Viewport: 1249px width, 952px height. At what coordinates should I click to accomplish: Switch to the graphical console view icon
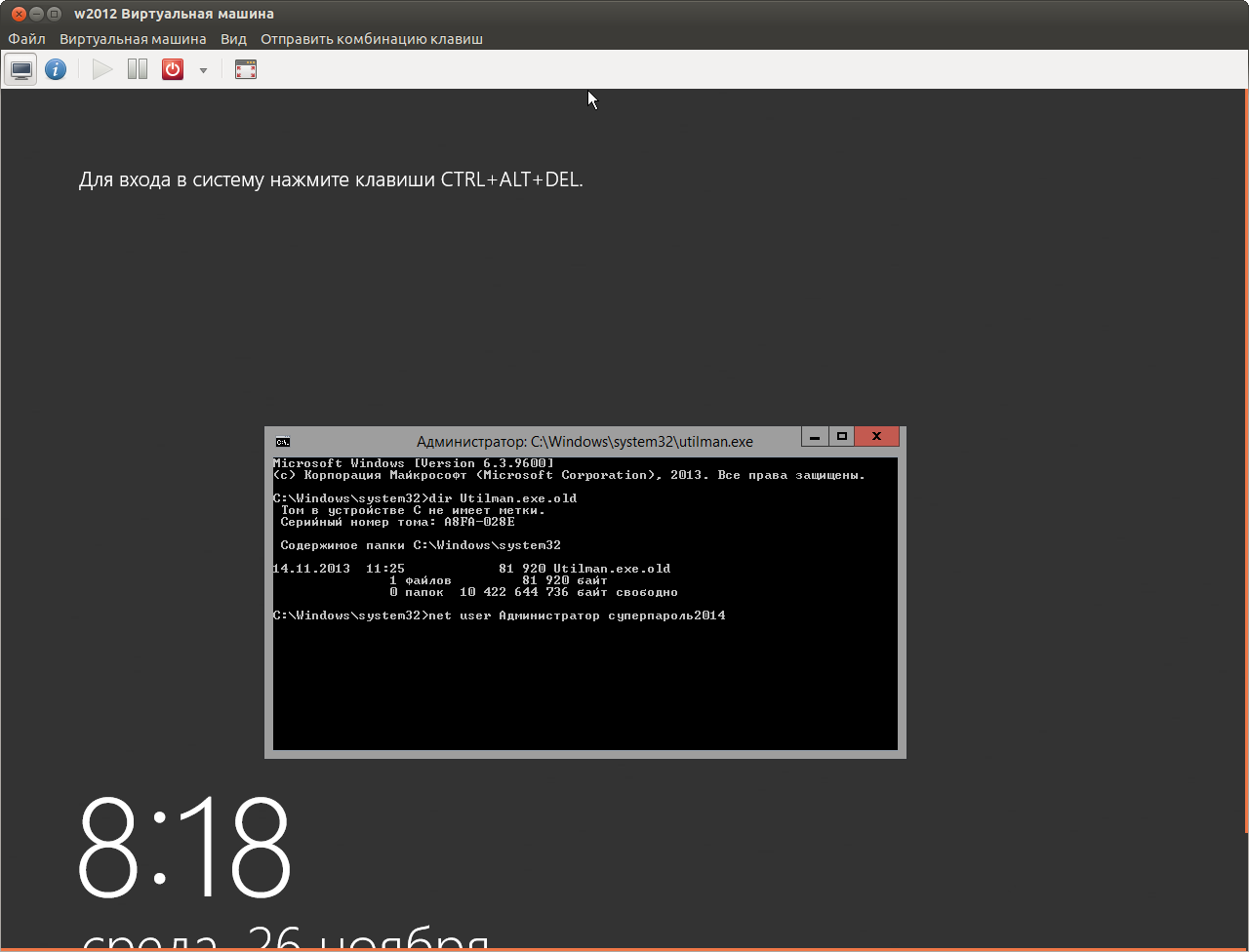point(21,69)
